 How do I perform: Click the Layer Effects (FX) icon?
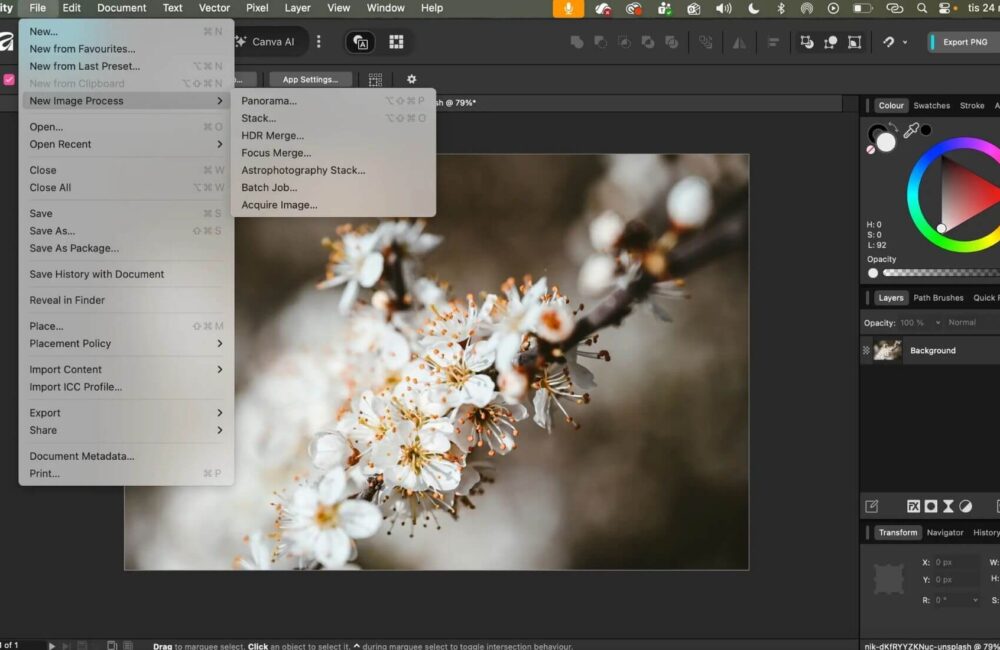[x=914, y=506]
